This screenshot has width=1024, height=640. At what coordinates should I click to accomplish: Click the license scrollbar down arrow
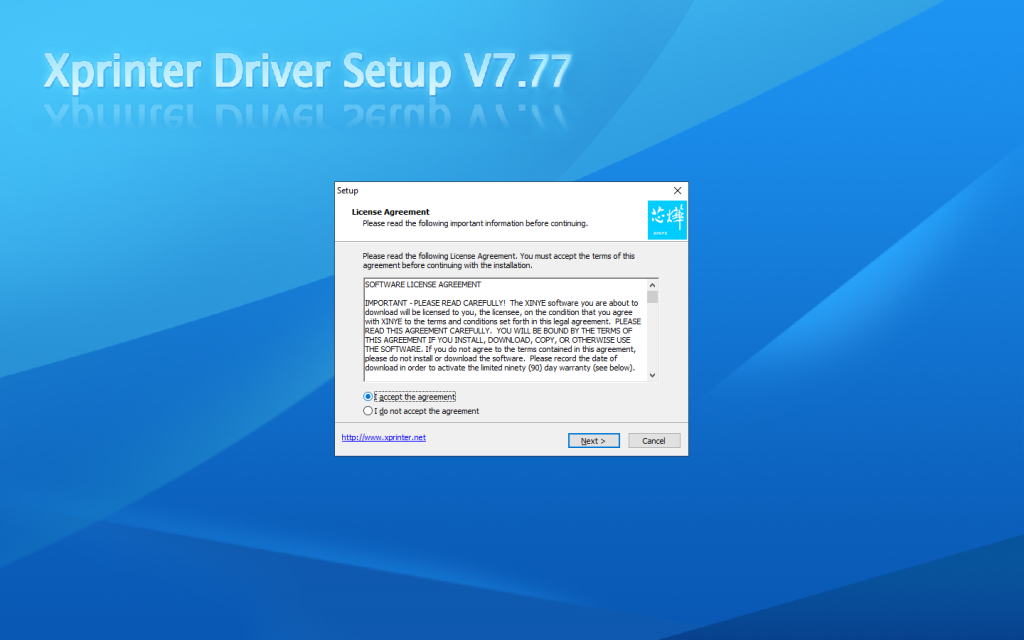coord(653,374)
